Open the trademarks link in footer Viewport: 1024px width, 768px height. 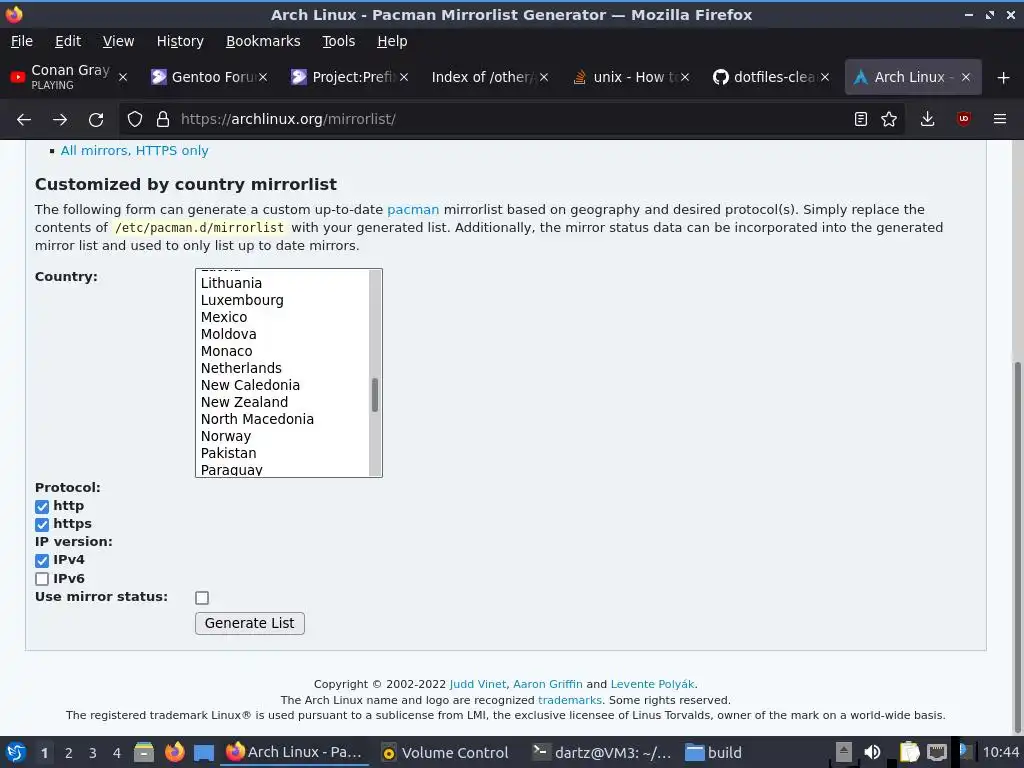click(569, 700)
